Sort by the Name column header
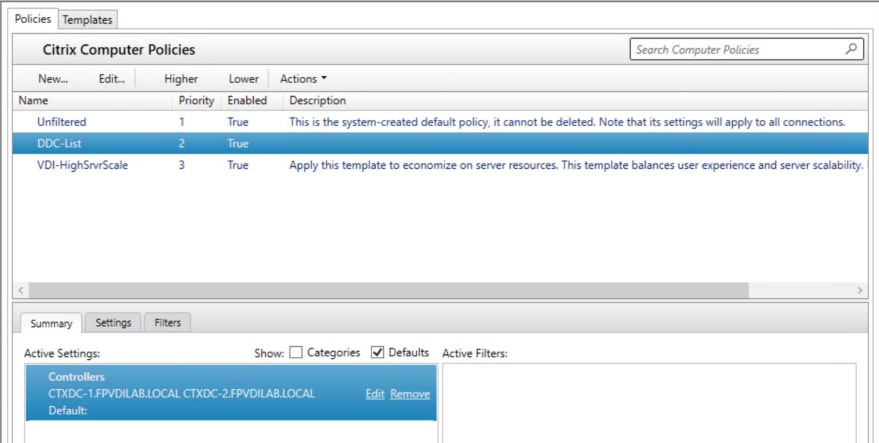This screenshot has width=879, height=443. (92, 101)
